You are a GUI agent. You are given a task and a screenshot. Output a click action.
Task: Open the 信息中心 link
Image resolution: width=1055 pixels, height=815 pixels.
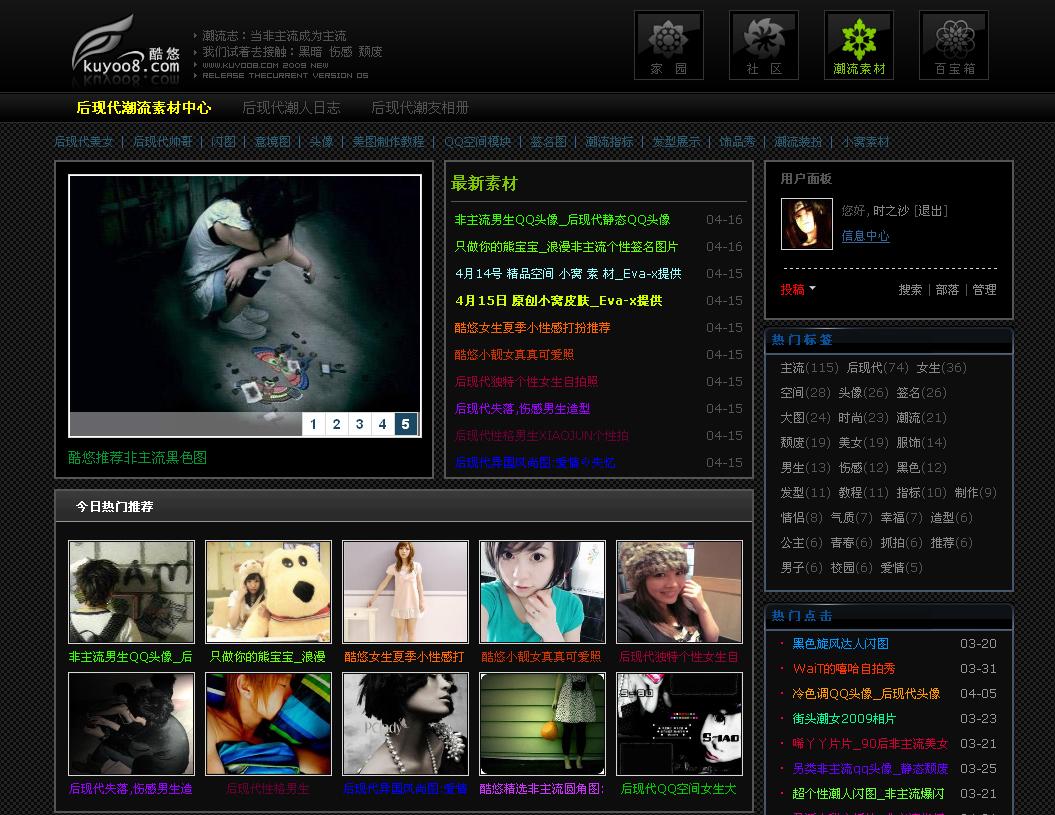[866, 236]
